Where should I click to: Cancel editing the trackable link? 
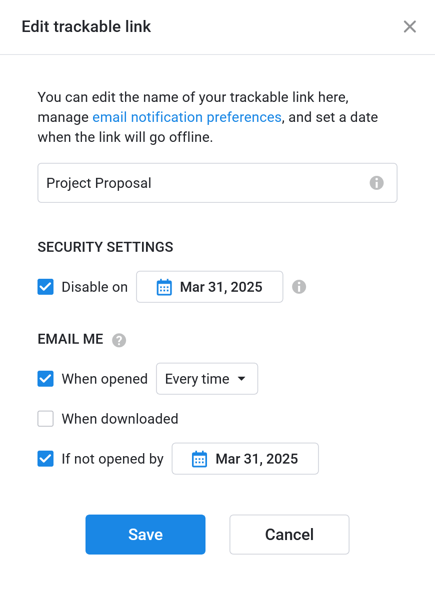[289, 535]
